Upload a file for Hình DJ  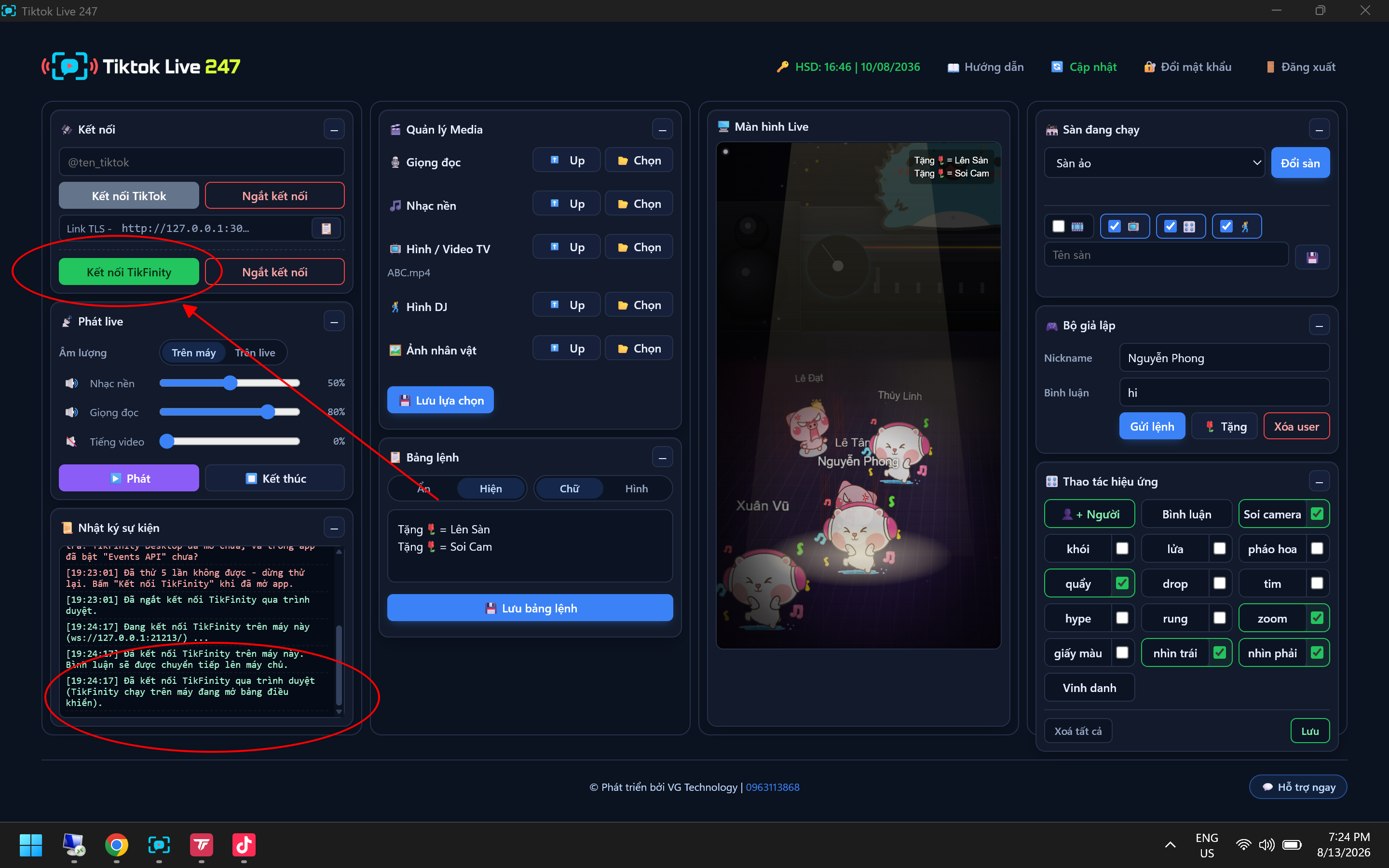pyautogui.click(x=567, y=305)
